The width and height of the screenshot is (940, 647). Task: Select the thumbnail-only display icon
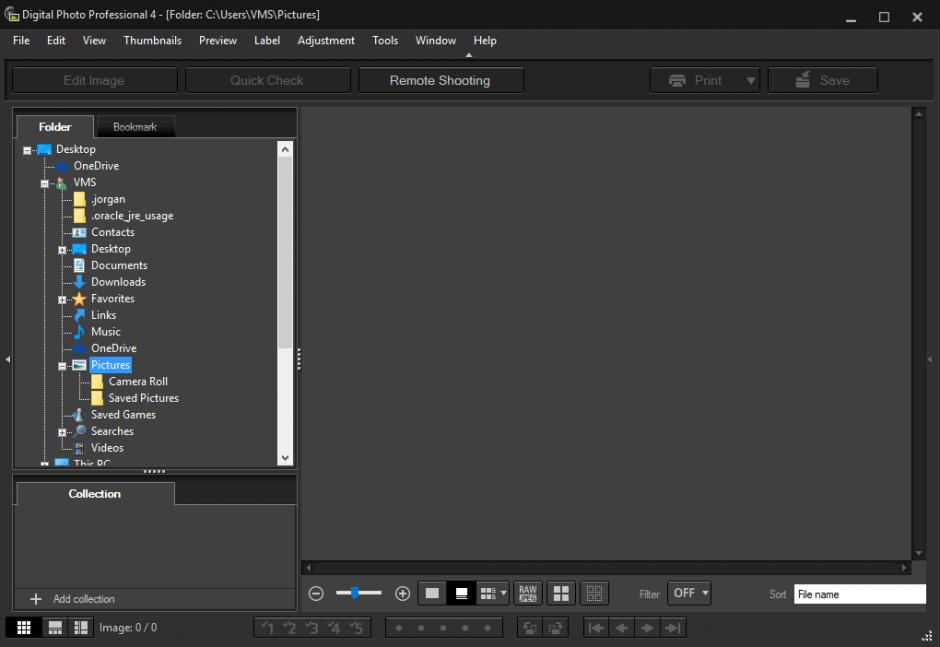click(x=432, y=594)
